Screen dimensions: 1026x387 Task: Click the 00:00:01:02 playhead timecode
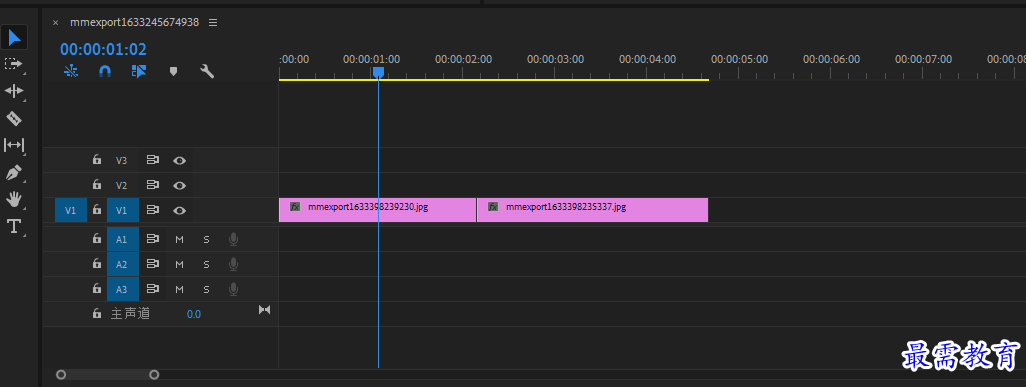pos(103,49)
